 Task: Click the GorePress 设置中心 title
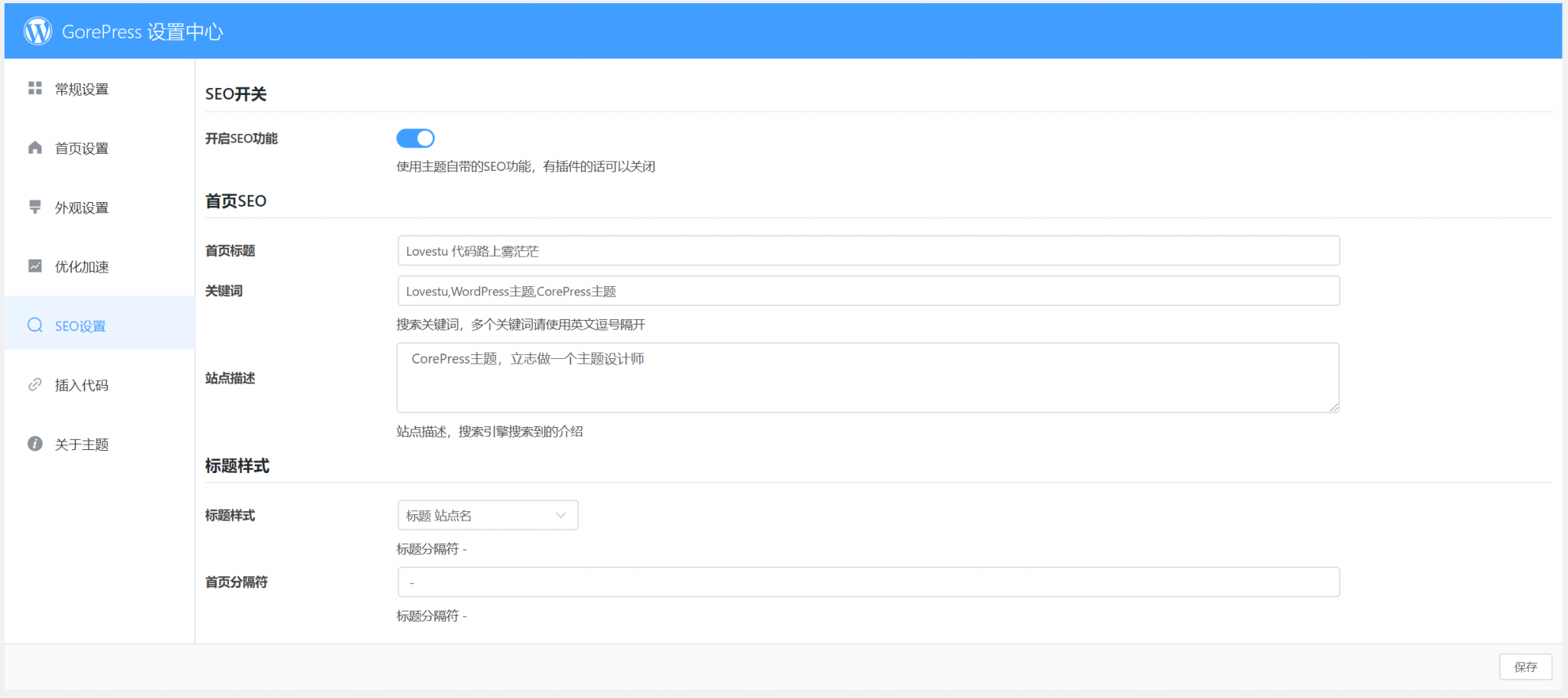click(x=142, y=31)
